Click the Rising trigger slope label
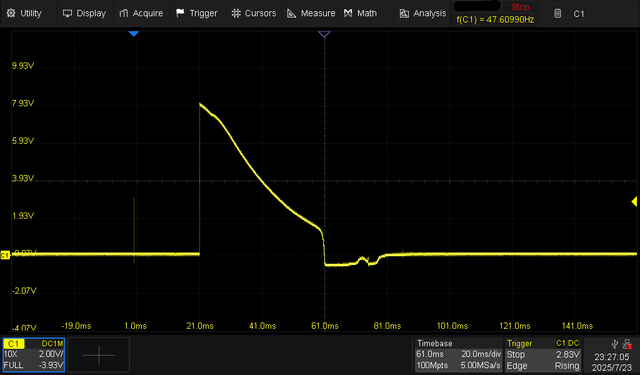 567,366
